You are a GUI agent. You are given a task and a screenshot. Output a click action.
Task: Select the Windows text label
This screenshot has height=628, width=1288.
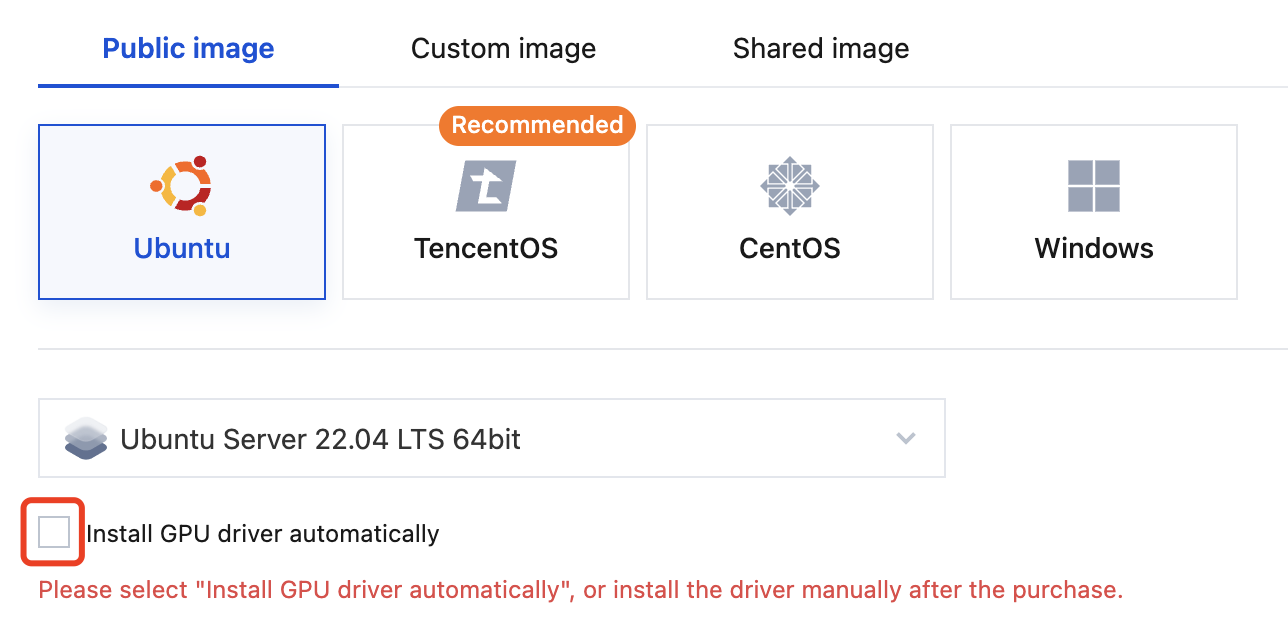coord(1094,248)
